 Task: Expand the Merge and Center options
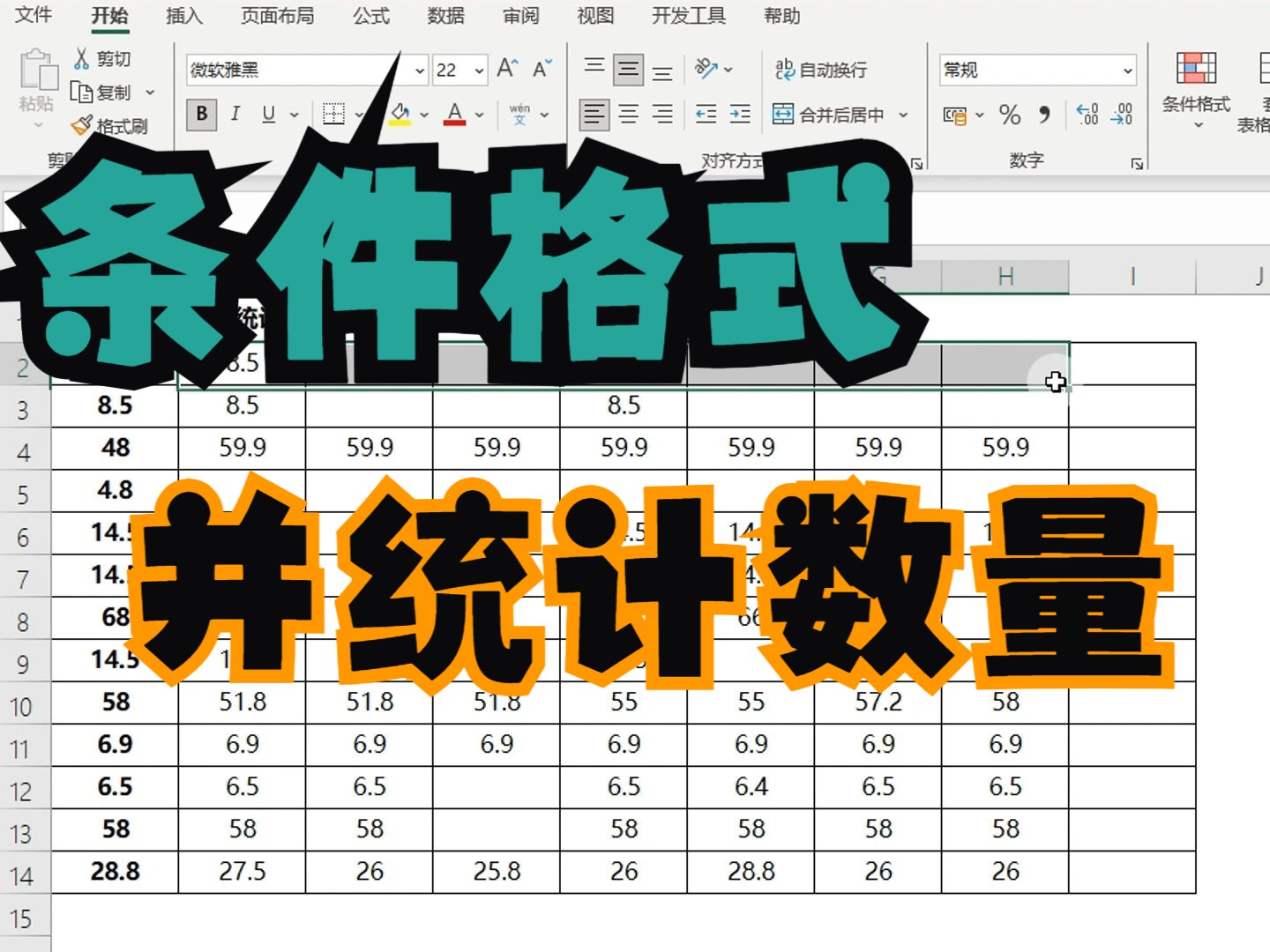click(x=902, y=115)
